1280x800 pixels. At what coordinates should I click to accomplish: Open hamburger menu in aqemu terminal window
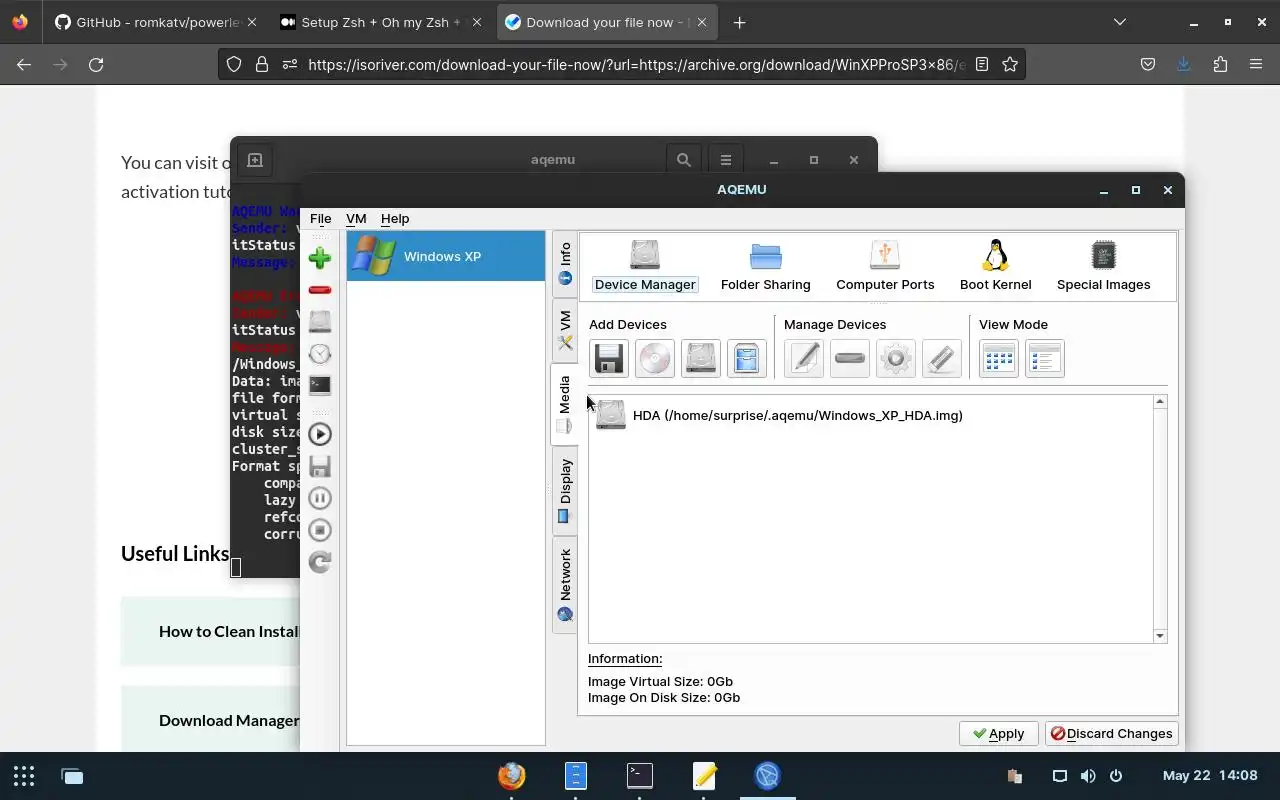[x=726, y=160]
